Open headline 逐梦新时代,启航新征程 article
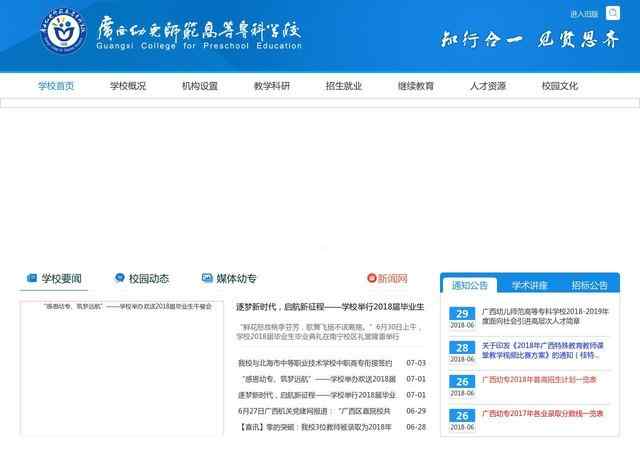 tap(330, 307)
